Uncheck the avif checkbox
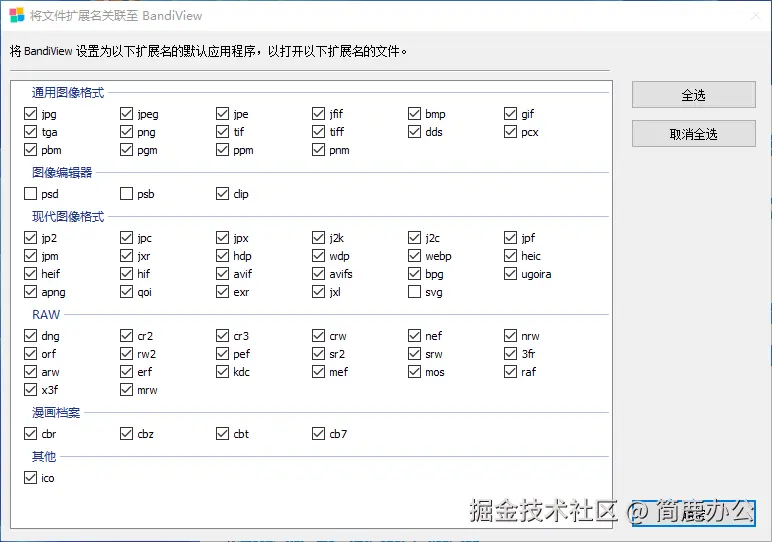Screen dimensions: 772x542 pyautogui.click(x=223, y=274)
